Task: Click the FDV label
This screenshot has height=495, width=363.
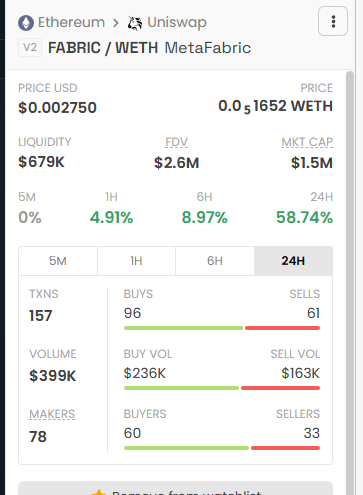Action: pos(176,142)
